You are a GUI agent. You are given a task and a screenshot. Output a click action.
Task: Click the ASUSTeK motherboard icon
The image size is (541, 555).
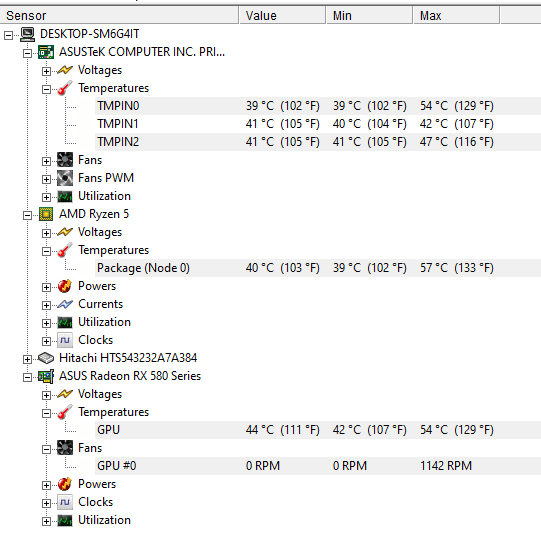(46, 52)
